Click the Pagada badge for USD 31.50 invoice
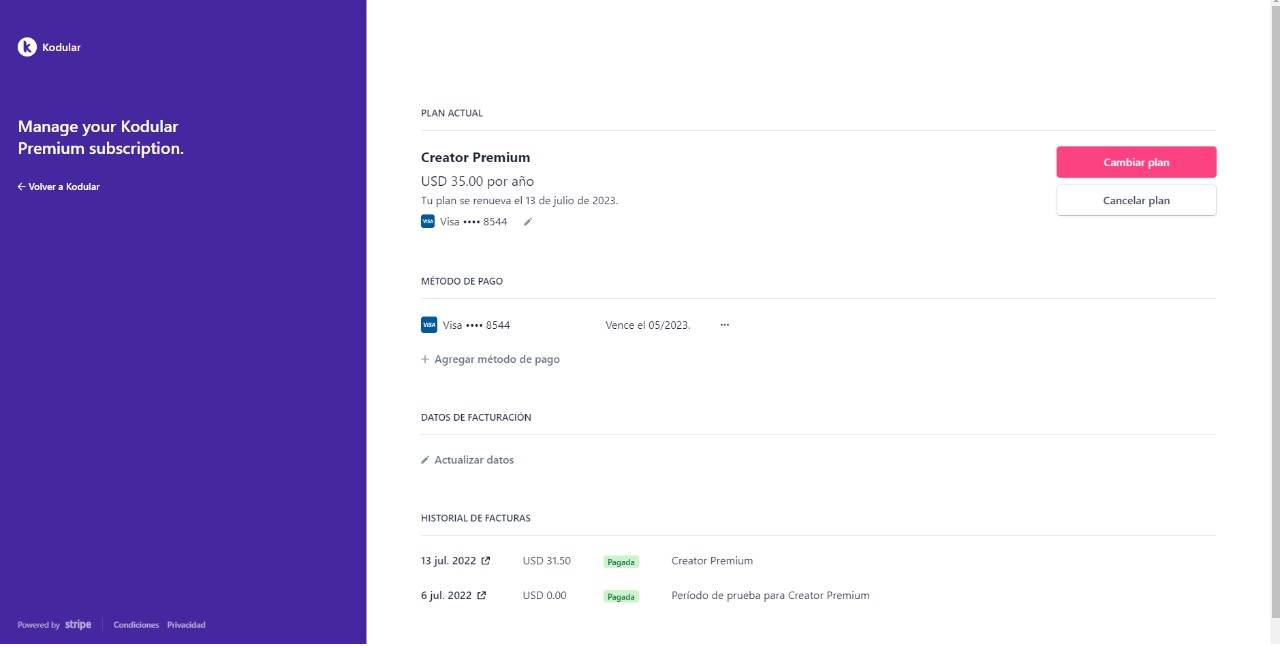The width and height of the screenshot is (1280, 648). [x=621, y=562]
